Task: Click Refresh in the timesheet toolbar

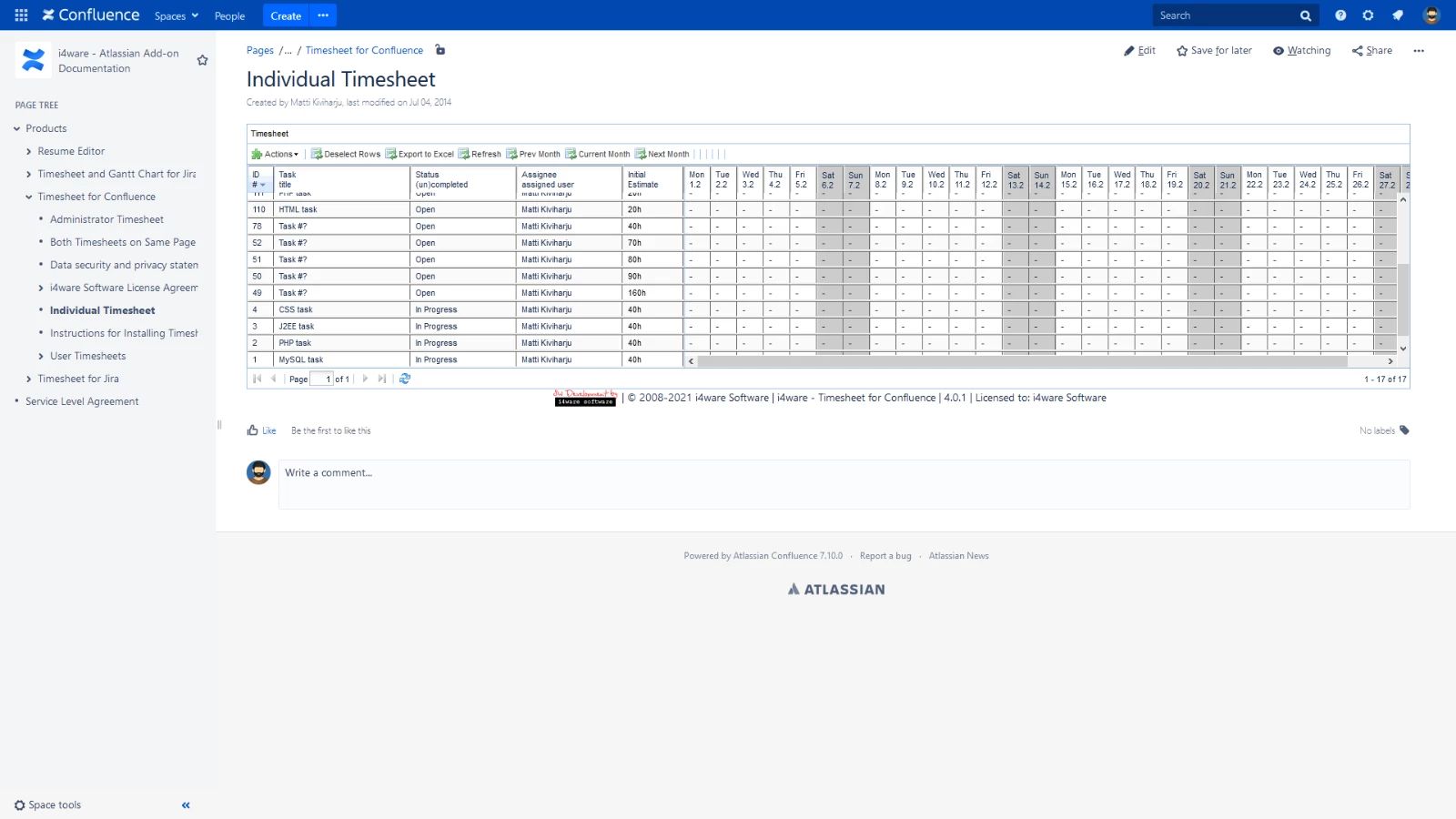Action: pyautogui.click(x=480, y=154)
